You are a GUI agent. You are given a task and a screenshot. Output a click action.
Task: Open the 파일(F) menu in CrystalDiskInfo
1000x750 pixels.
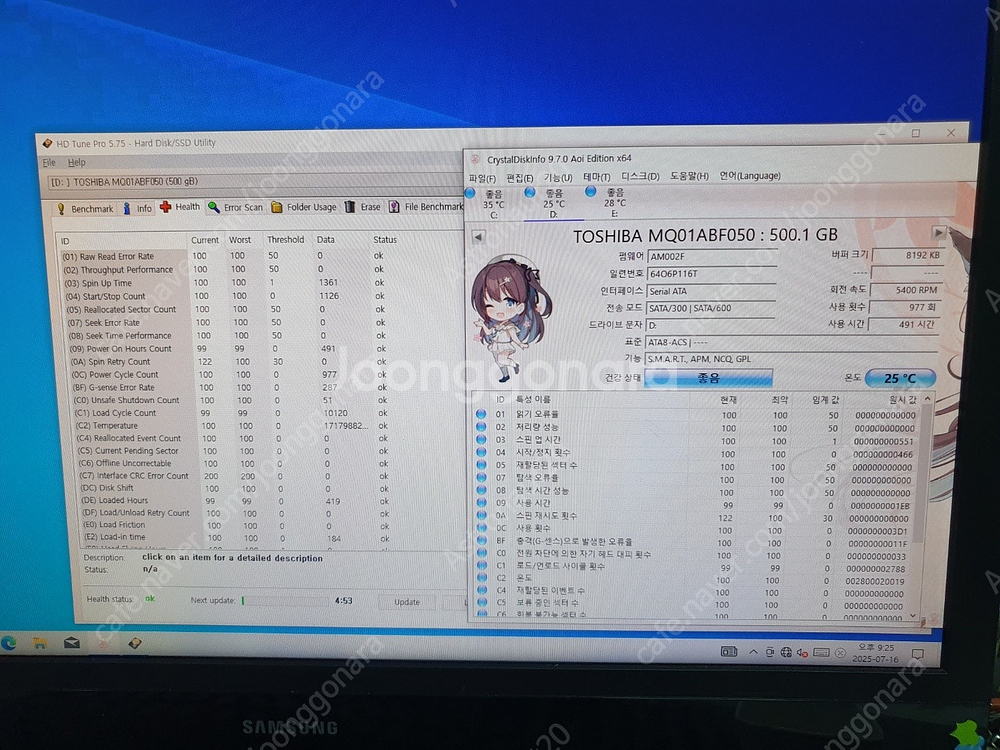point(482,178)
